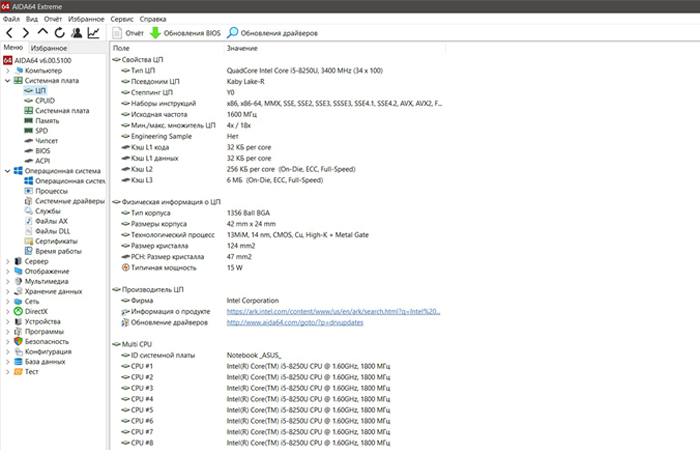This screenshot has height=450, width=700.
Task: Click the Отчёт report toolbar button
Action: tap(128, 33)
